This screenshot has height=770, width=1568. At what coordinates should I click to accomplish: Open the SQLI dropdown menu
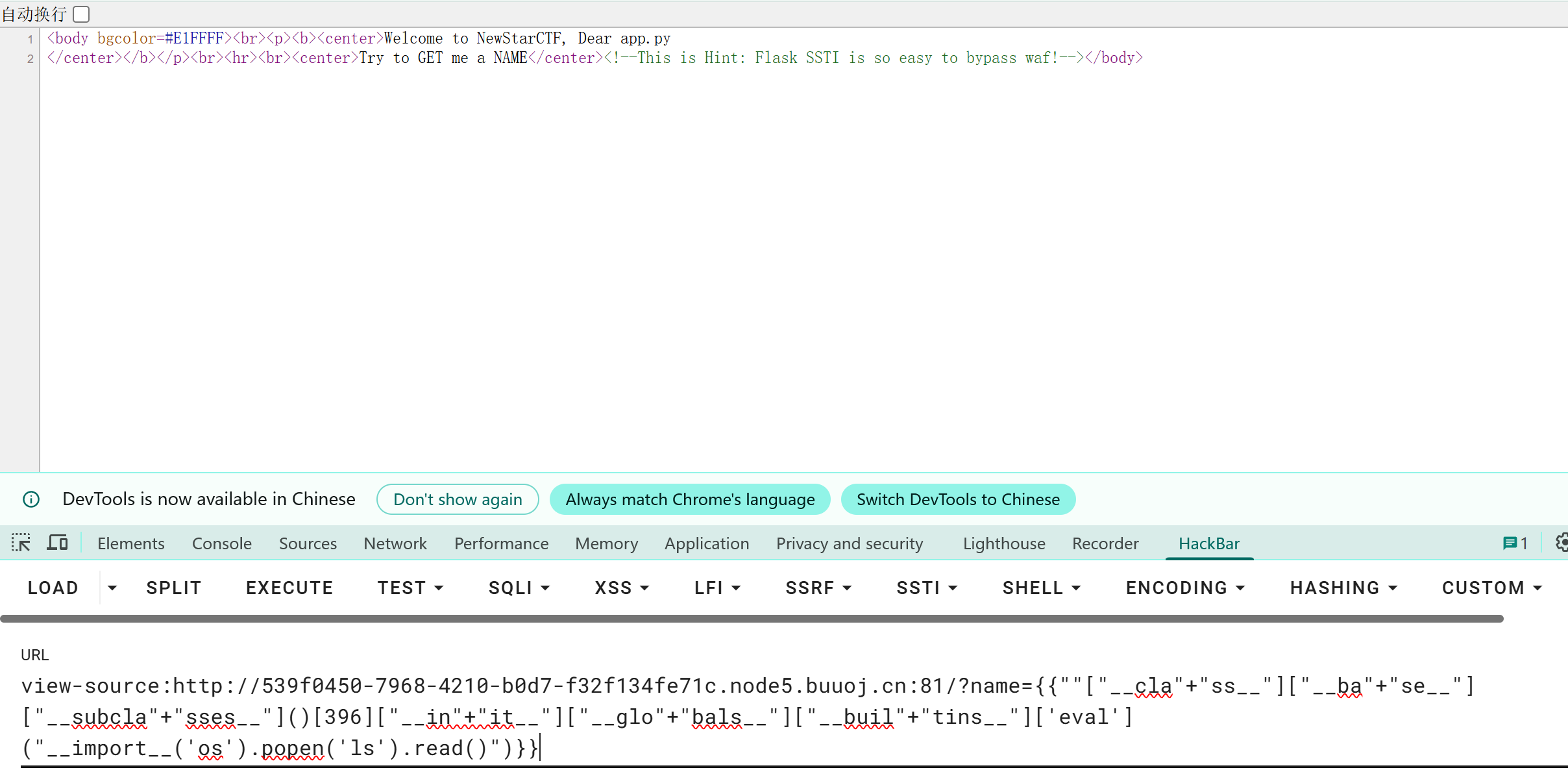[519, 588]
